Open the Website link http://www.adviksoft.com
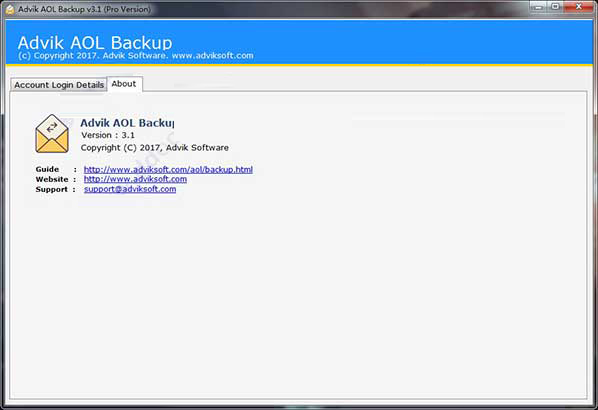Viewport: 598px width, 410px height. (x=135, y=179)
